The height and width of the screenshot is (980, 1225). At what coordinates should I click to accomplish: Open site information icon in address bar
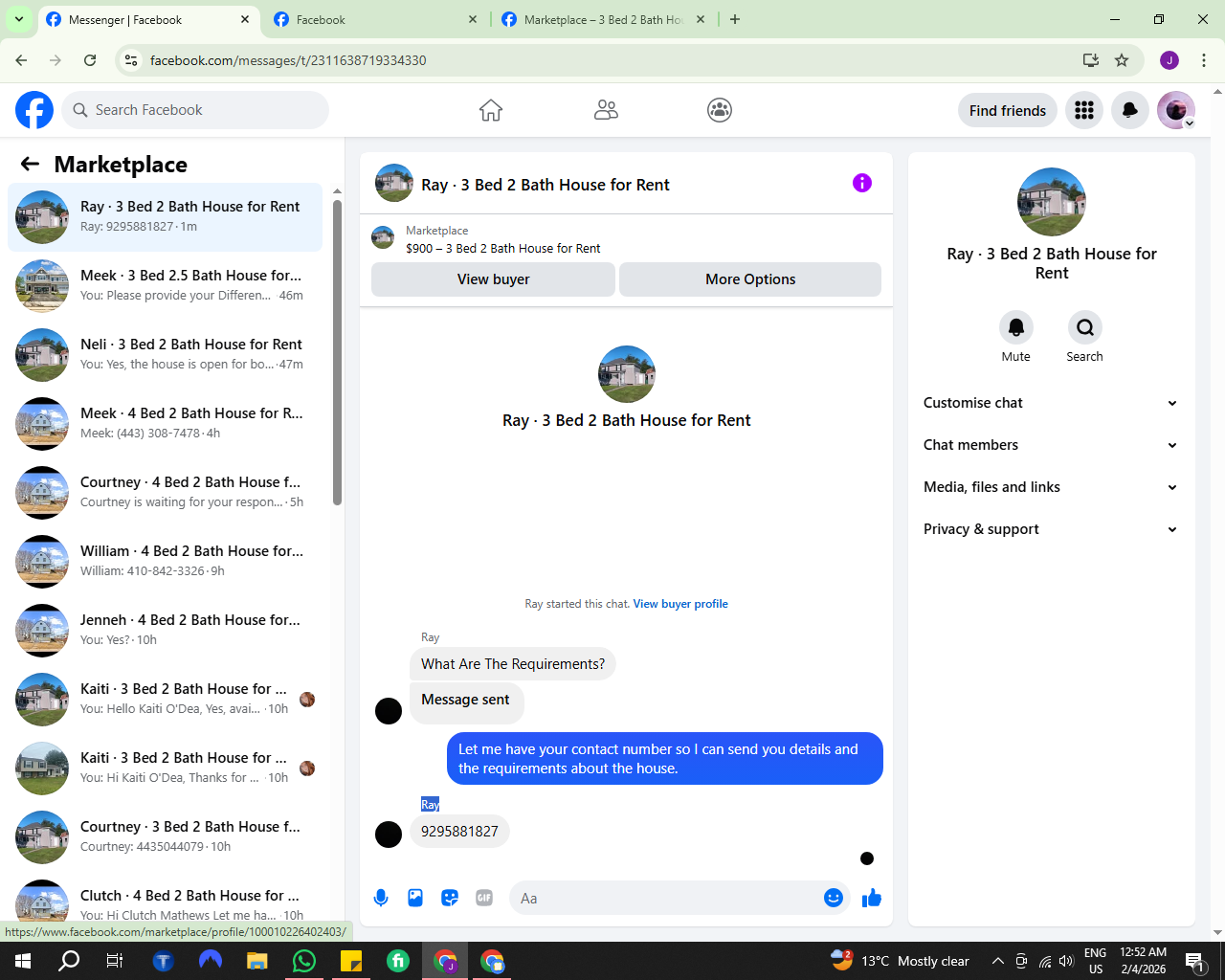pos(132,60)
